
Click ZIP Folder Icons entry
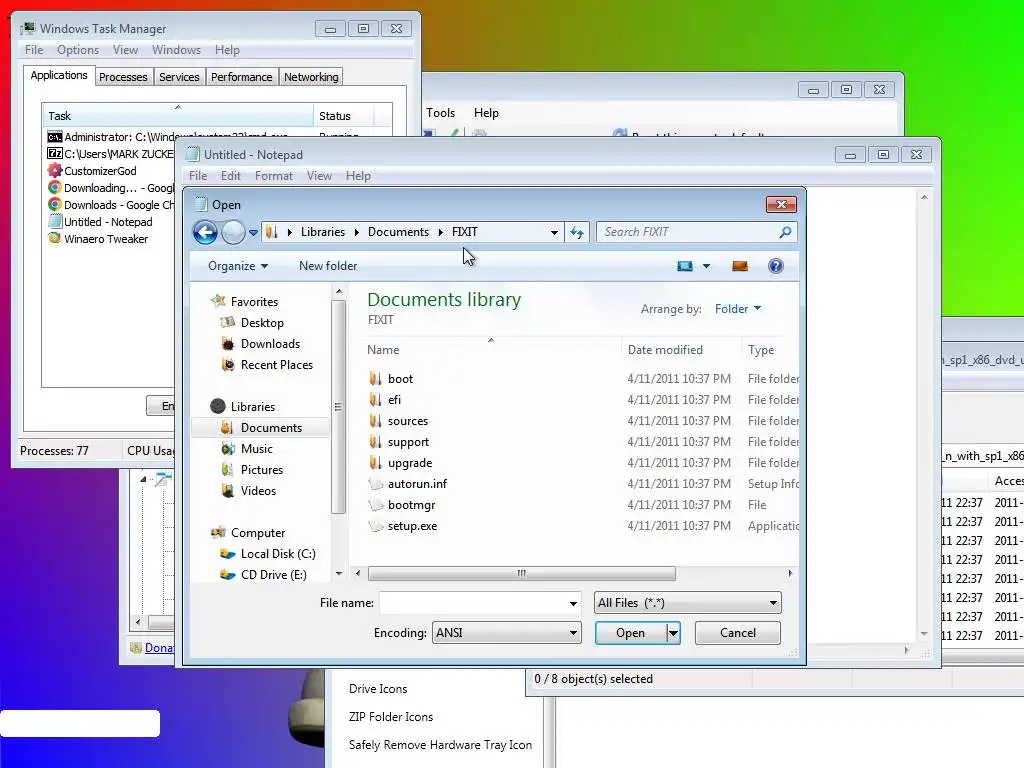click(391, 716)
